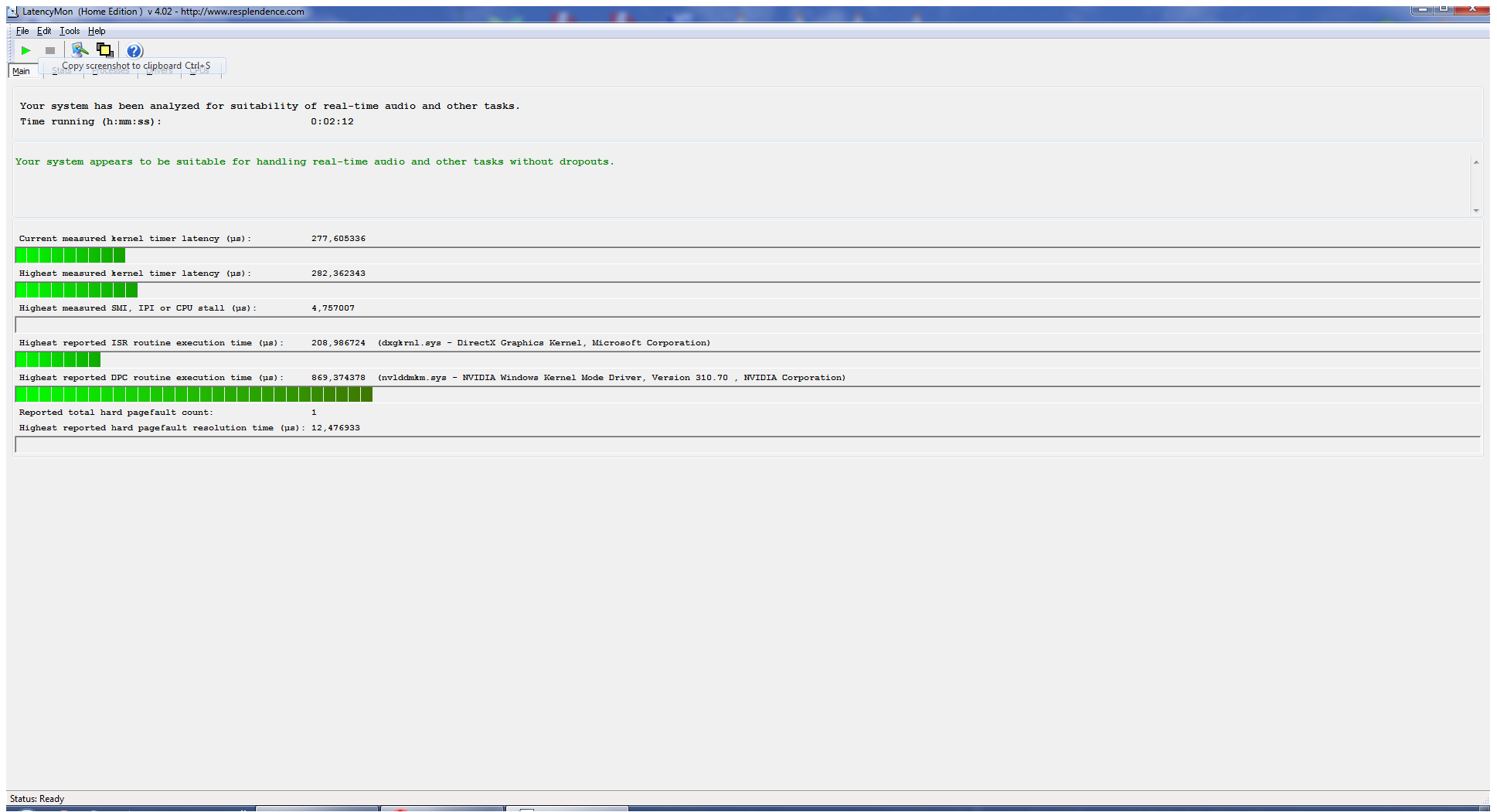Click the CPU stall value 4,757007
Viewport: 1497px width, 812px height.
click(x=333, y=308)
